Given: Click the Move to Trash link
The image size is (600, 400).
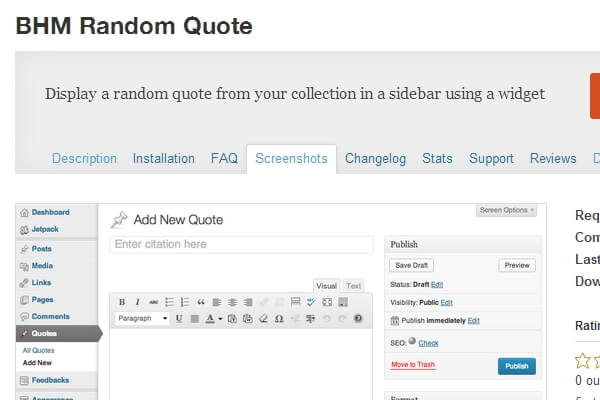Looking at the screenshot, I should click(413, 365).
